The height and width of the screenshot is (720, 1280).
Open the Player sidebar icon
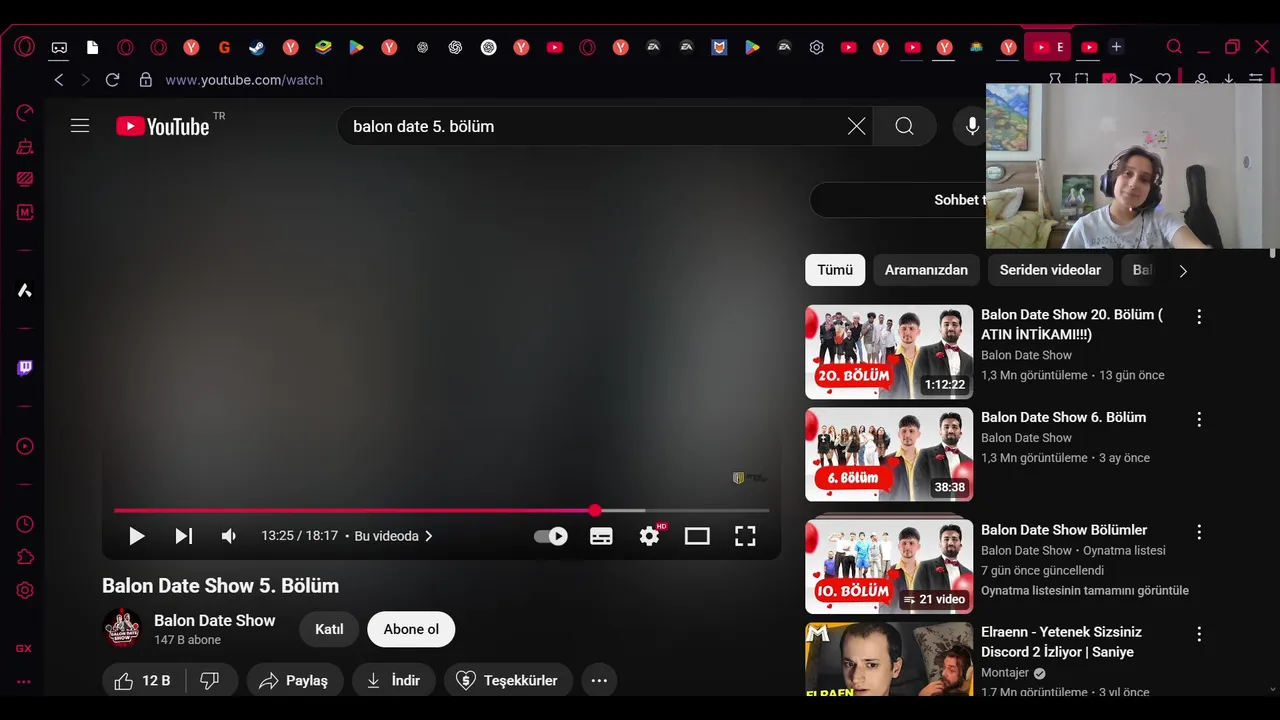pyautogui.click(x=25, y=446)
